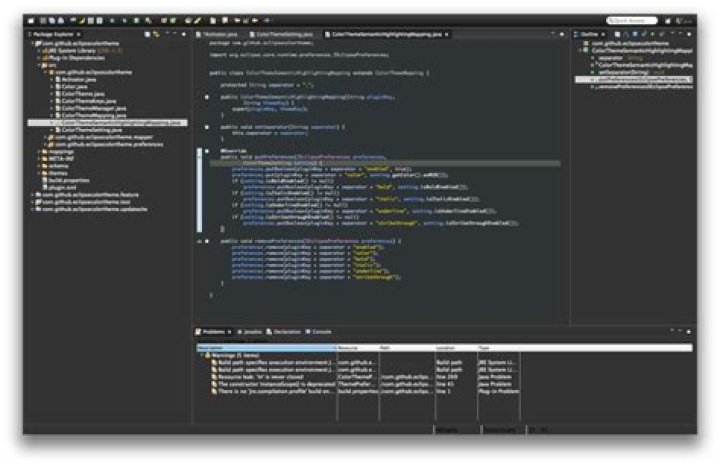Click the Print toolbar icon
720x466 pixels.
point(61,21)
